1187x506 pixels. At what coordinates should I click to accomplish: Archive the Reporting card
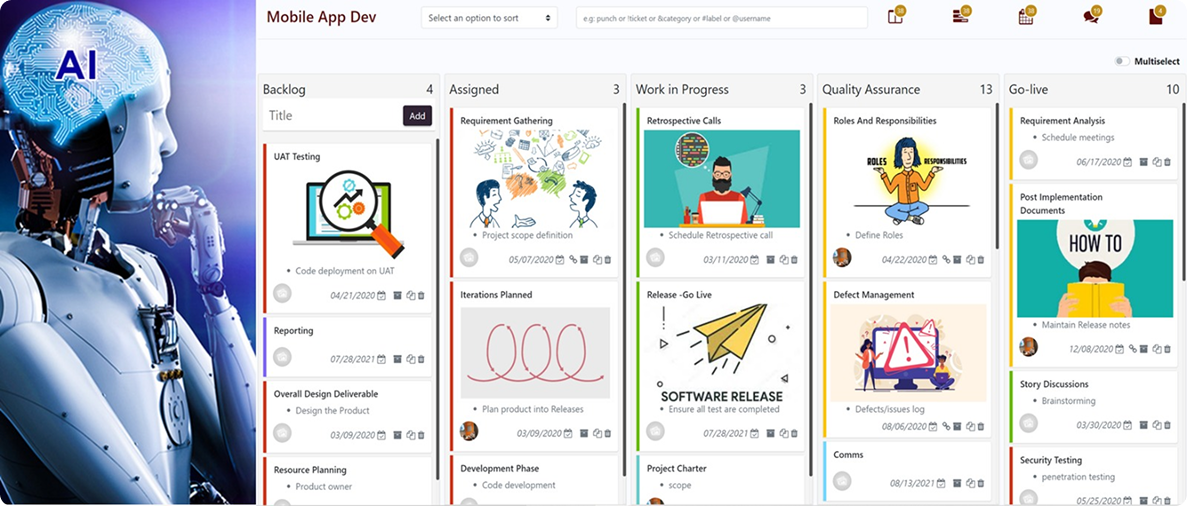coord(397,359)
